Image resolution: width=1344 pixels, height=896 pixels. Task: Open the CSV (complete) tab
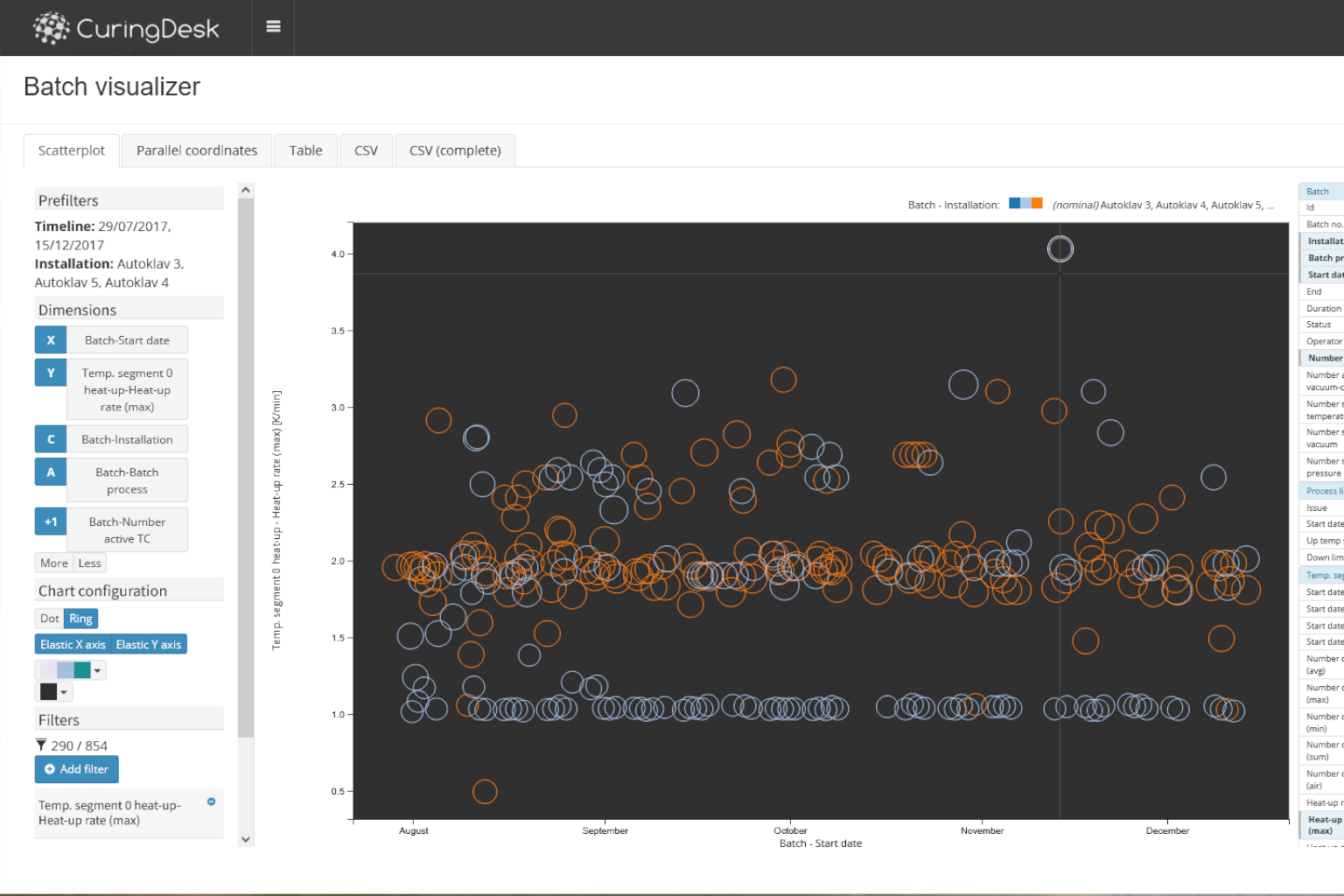coord(455,150)
